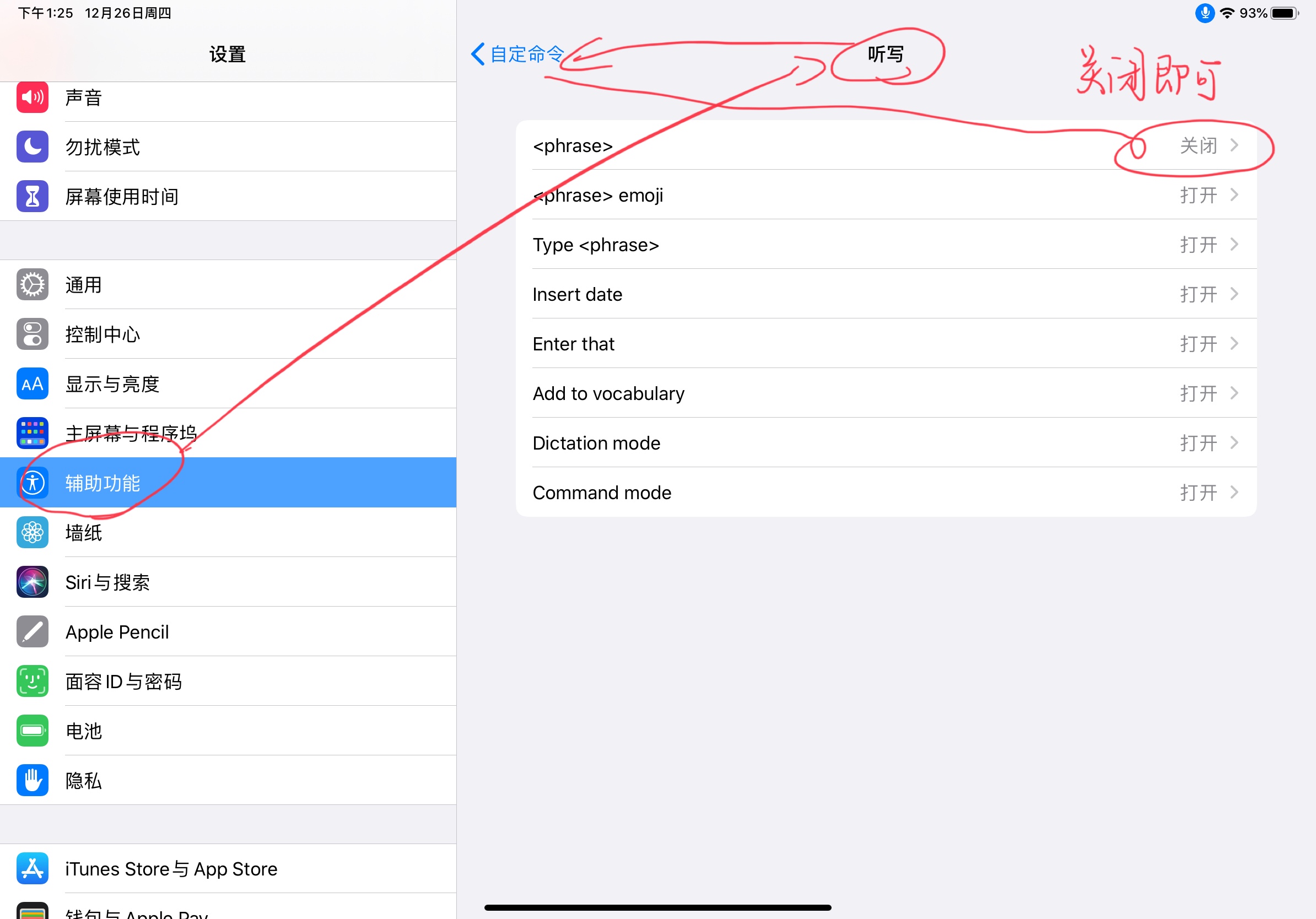Tap the home indicator bar
Screen dimensions: 1316x919
657,907
